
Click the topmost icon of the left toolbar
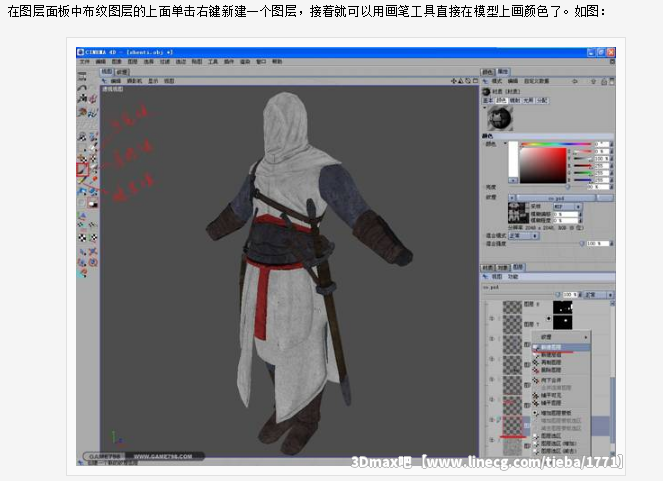click(x=82, y=76)
